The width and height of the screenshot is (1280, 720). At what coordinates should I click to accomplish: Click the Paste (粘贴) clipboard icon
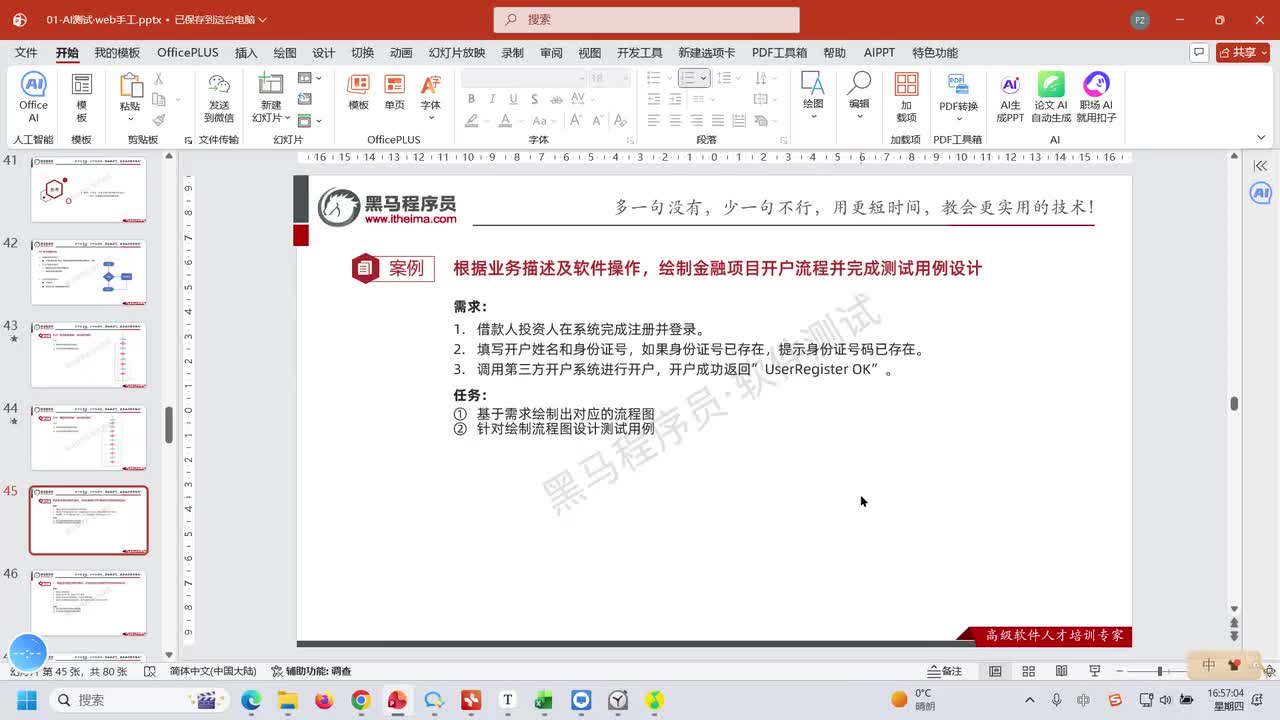(x=131, y=87)
